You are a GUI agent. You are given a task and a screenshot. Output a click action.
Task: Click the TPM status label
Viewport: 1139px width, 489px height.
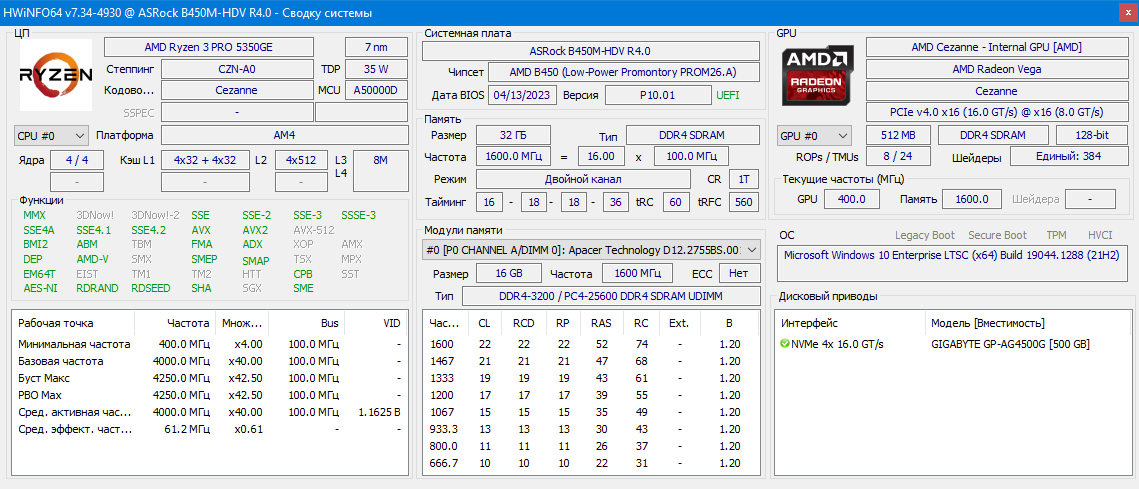click(x=1056, y=235)
